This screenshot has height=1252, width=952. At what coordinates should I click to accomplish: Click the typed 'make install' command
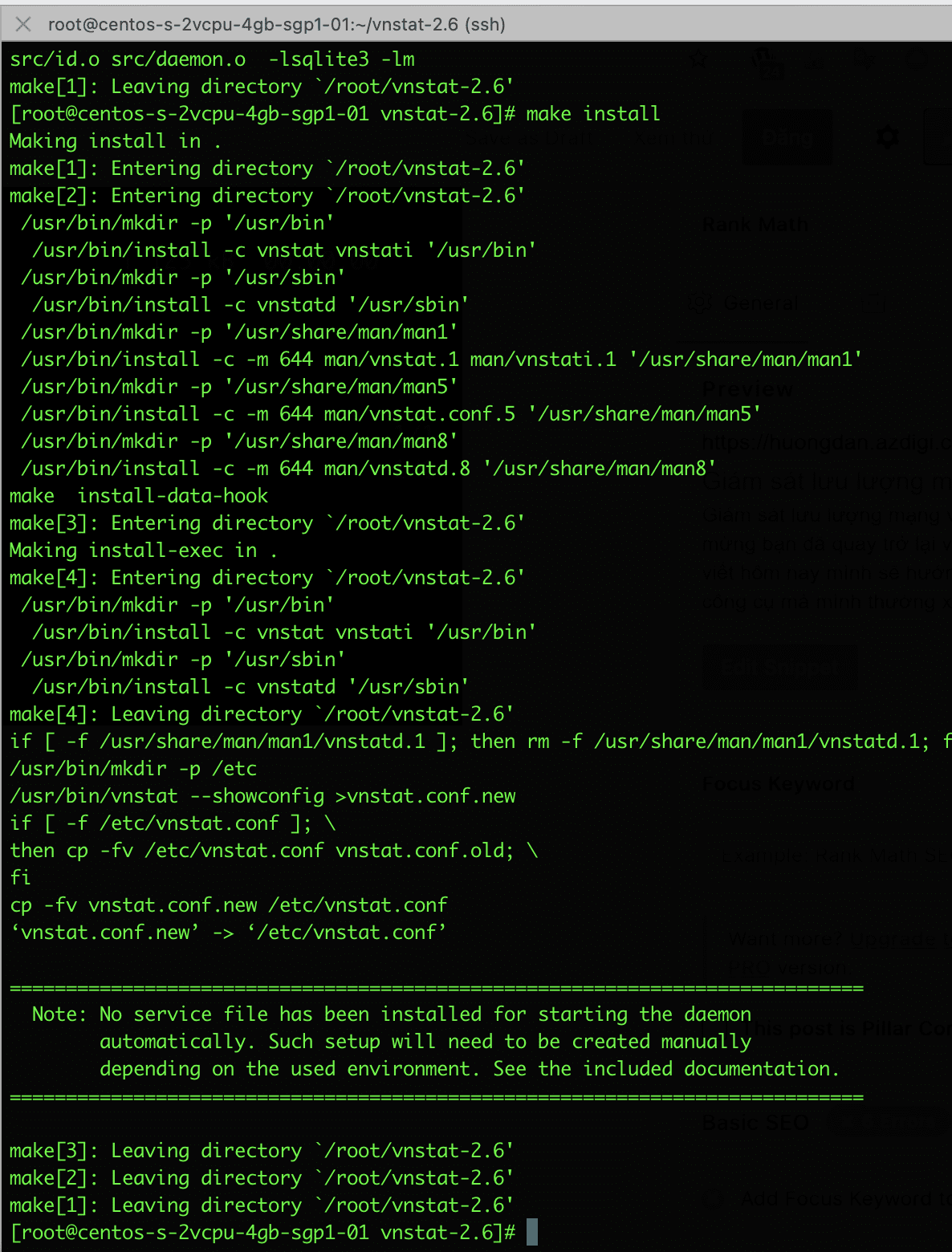coord(592,114)
